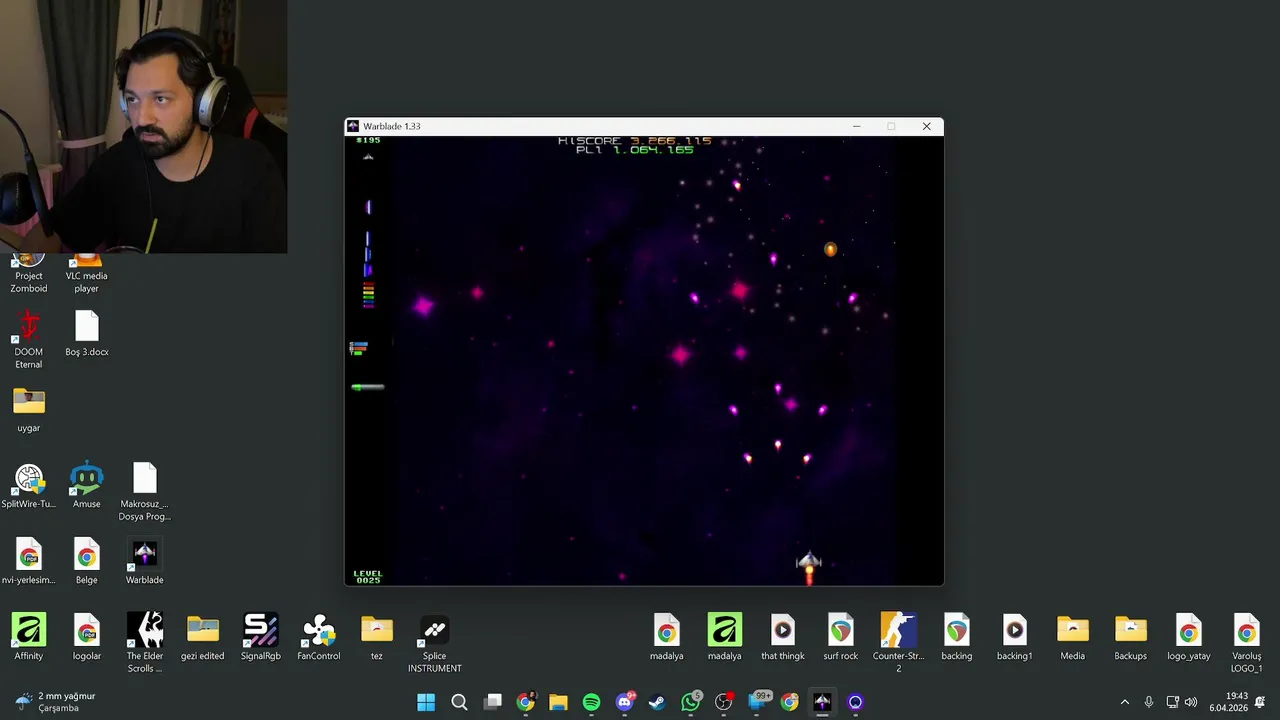The height and width of the screenshot is (720, 1280).
Task: Select the Belge Chrome file
Action: point(87,562)
